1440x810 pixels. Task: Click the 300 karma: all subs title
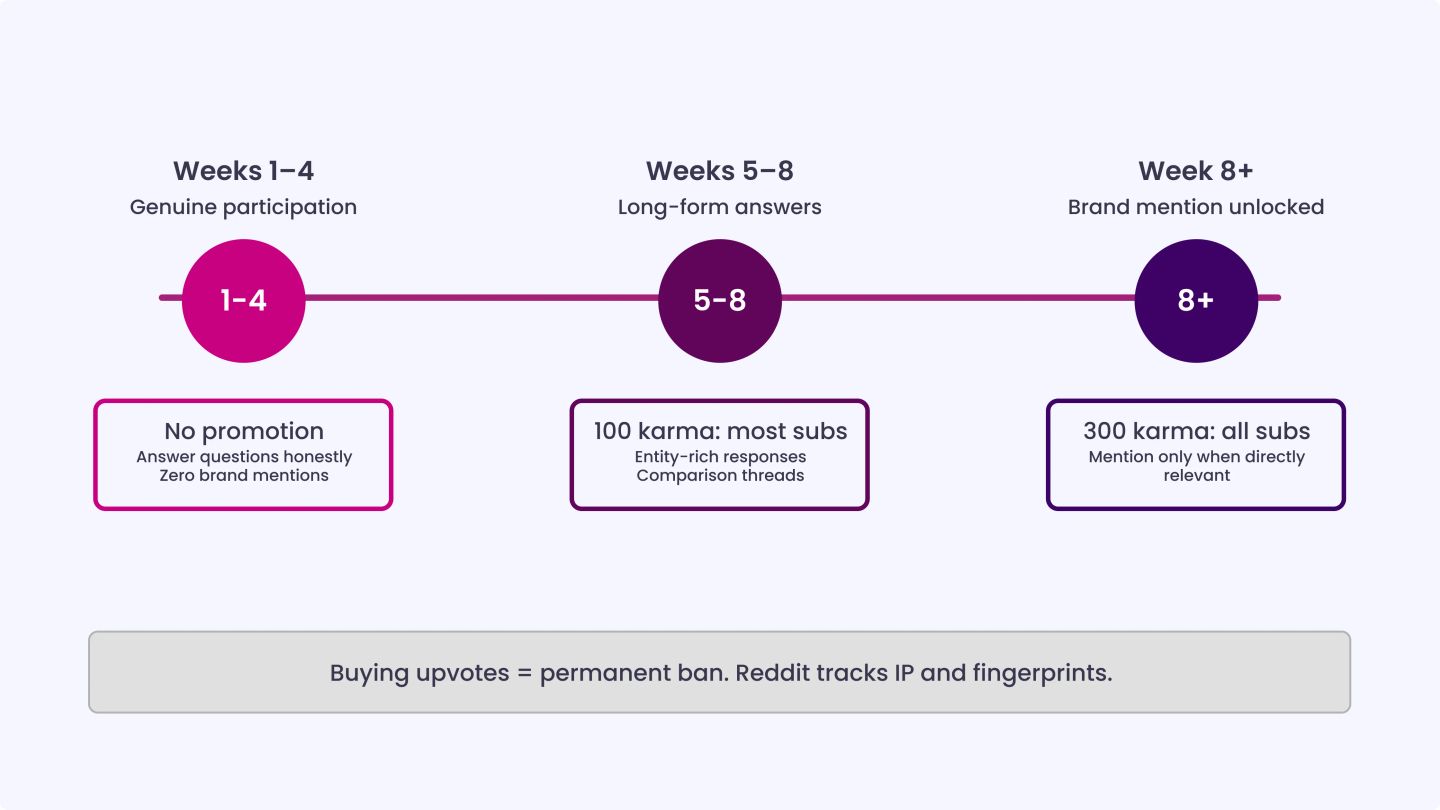pyautogui.click(x=1196, y=431)
